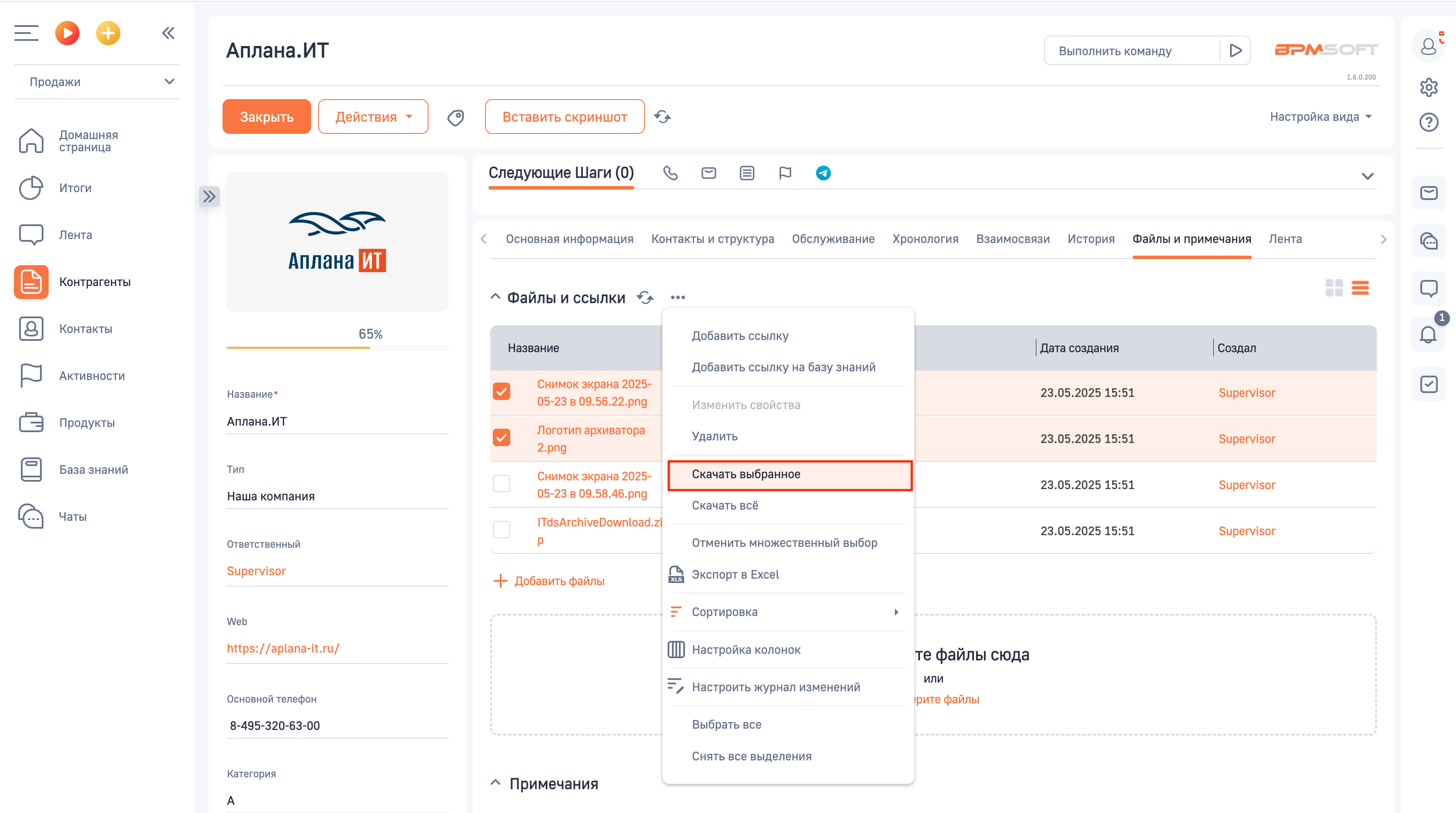Open the https://aplana-it.ru/ web link
Image resolution: width=1456 pixels, height=813 pixels.
(x=283, y=649)
